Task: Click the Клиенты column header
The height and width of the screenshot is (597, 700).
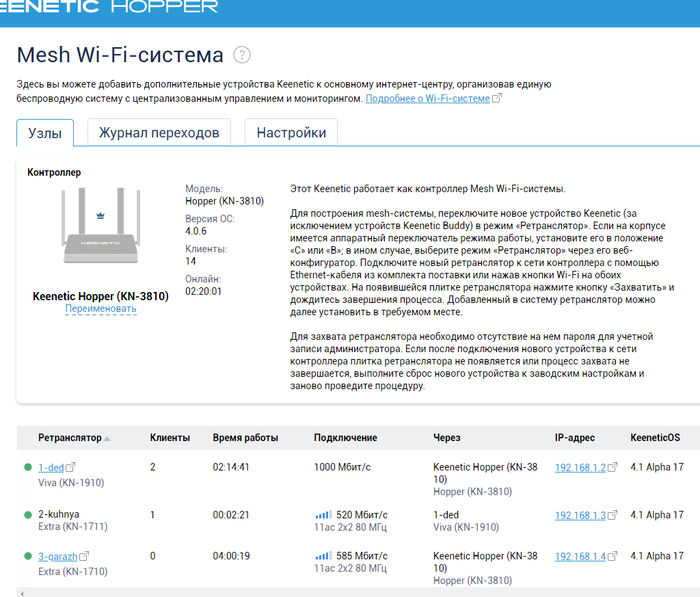Action: click(170, 438)
